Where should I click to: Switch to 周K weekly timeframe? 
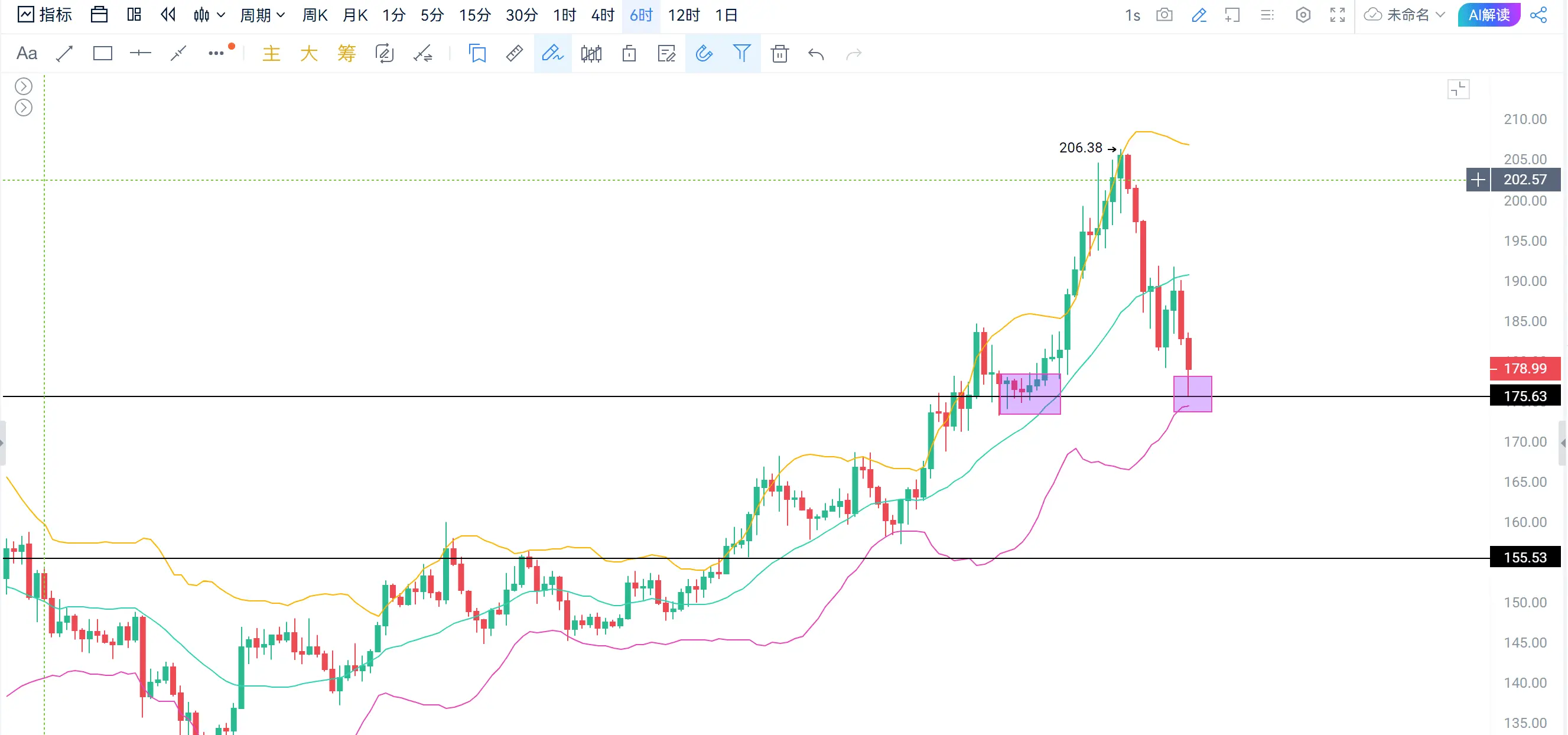point(315,15)
